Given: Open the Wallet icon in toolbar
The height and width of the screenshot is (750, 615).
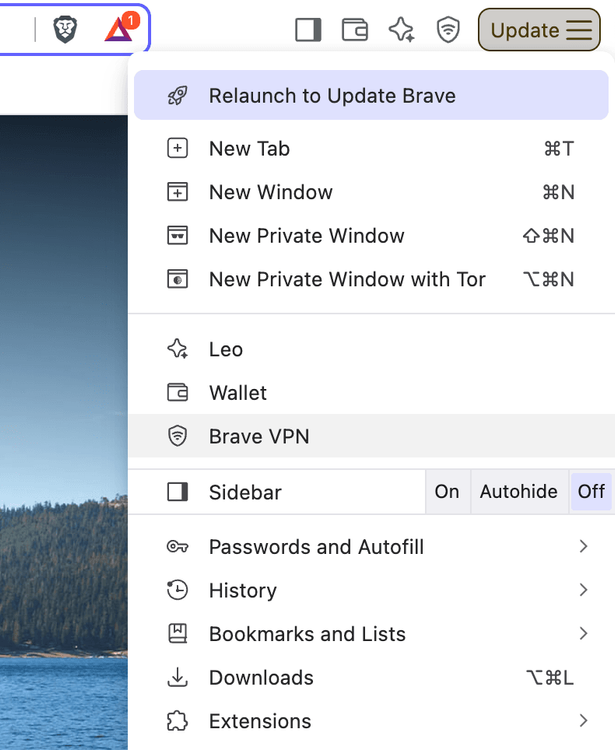Looking at the screenshot, I should click(x=355, y=30).
